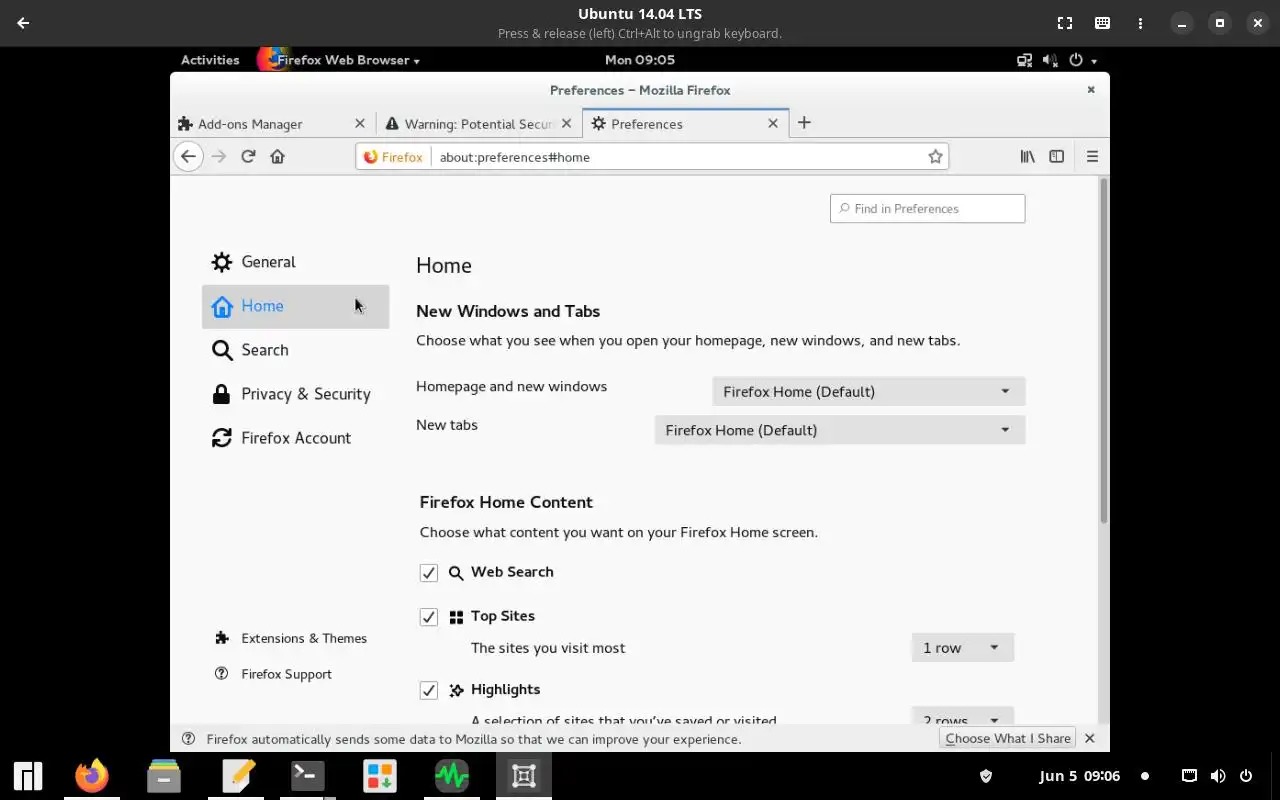Open Firefox Support link
1280x800 pixels.
(274, 674)
